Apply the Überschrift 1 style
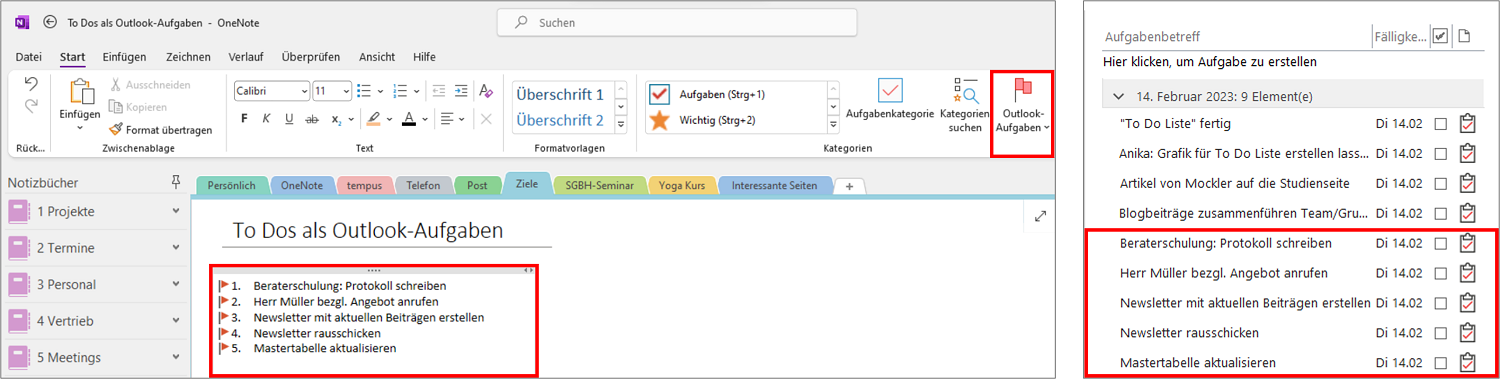 click(x=560, y=94)
